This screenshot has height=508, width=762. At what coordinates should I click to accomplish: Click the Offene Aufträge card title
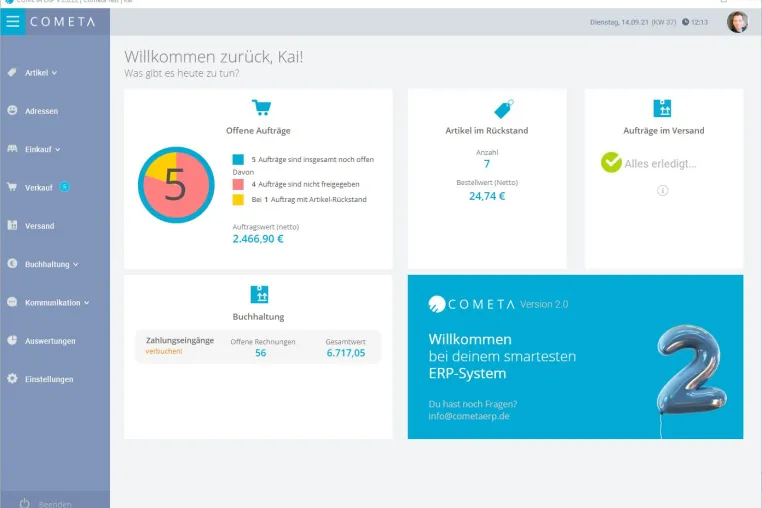[x=258, y=130]
